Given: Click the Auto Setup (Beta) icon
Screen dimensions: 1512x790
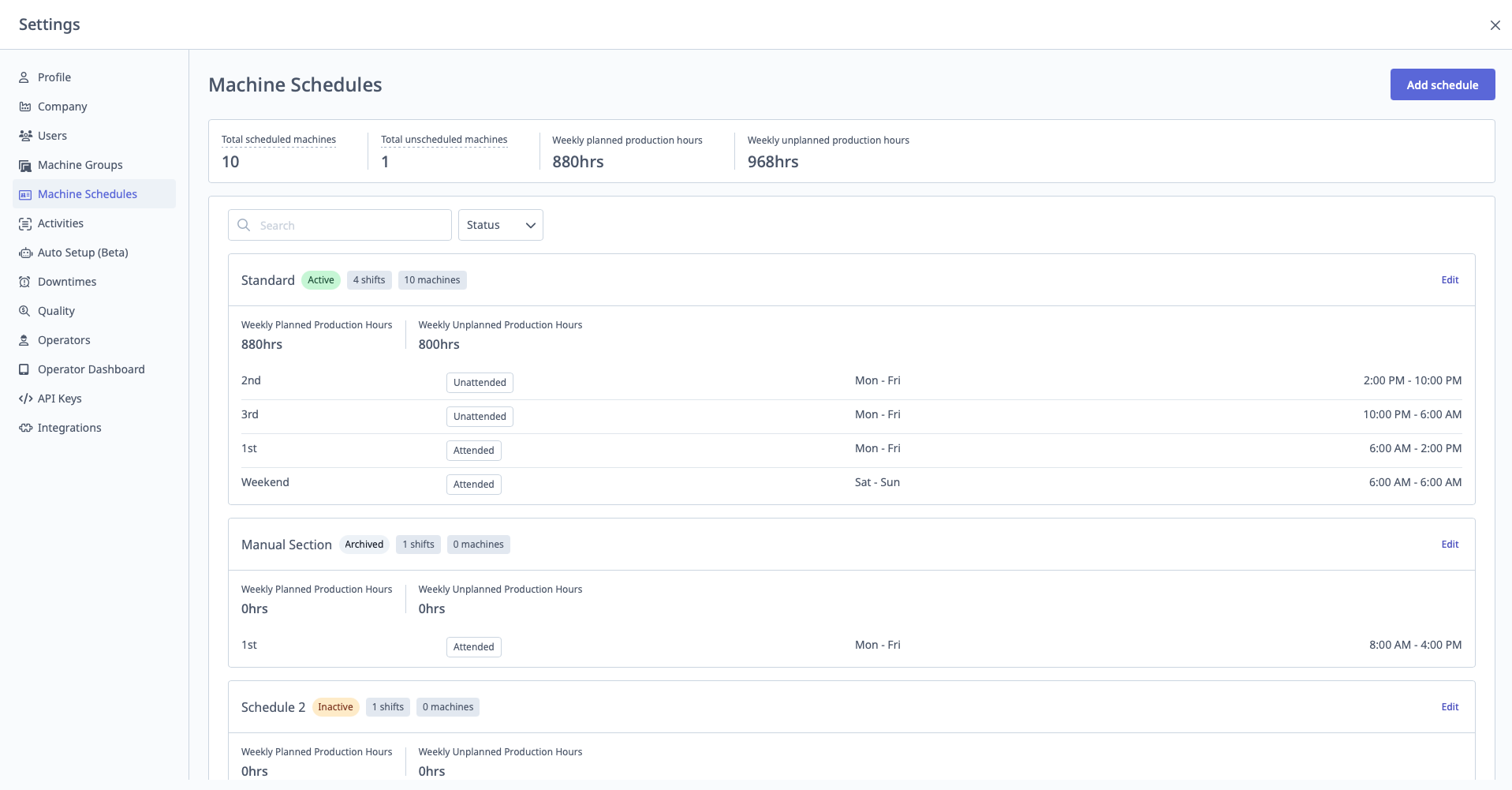Looking at the screenshot, I should pyautogui.click(x=24, y=253).
